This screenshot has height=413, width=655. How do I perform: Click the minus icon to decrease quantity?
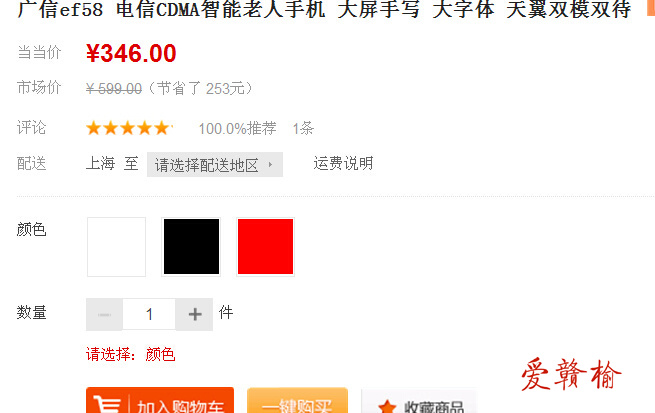pos(104,314)
